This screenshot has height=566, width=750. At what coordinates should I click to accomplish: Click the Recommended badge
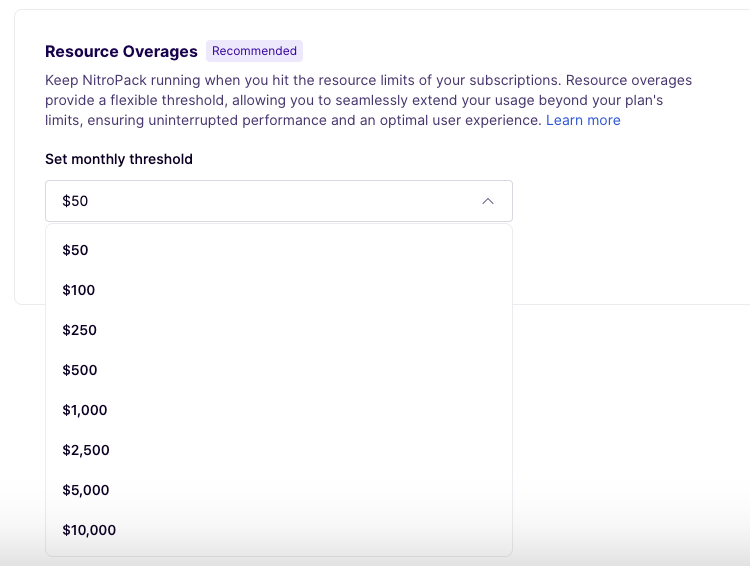254,51
